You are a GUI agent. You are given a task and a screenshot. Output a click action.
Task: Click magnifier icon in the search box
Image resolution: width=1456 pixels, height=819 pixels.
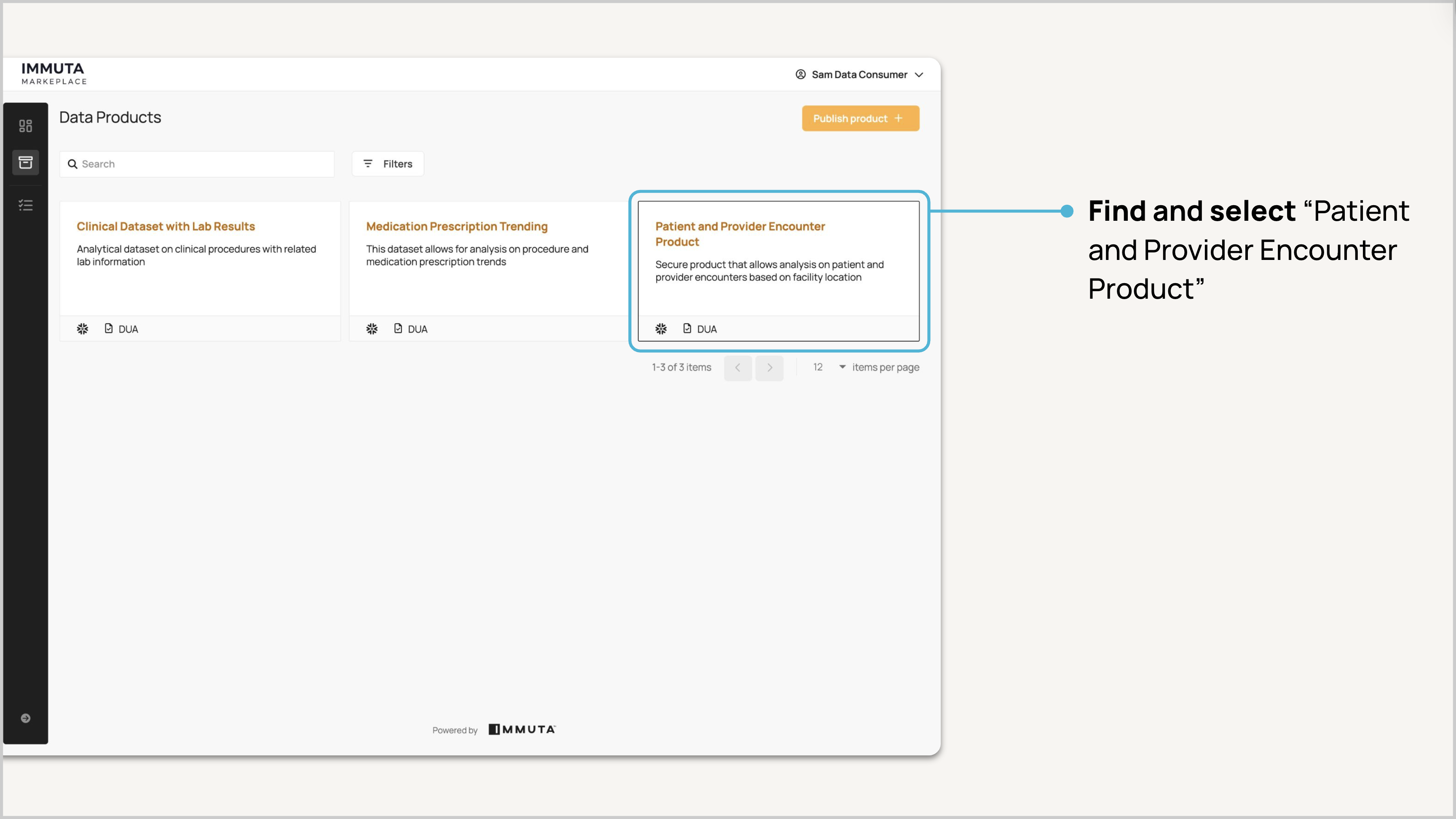(72, 164)
